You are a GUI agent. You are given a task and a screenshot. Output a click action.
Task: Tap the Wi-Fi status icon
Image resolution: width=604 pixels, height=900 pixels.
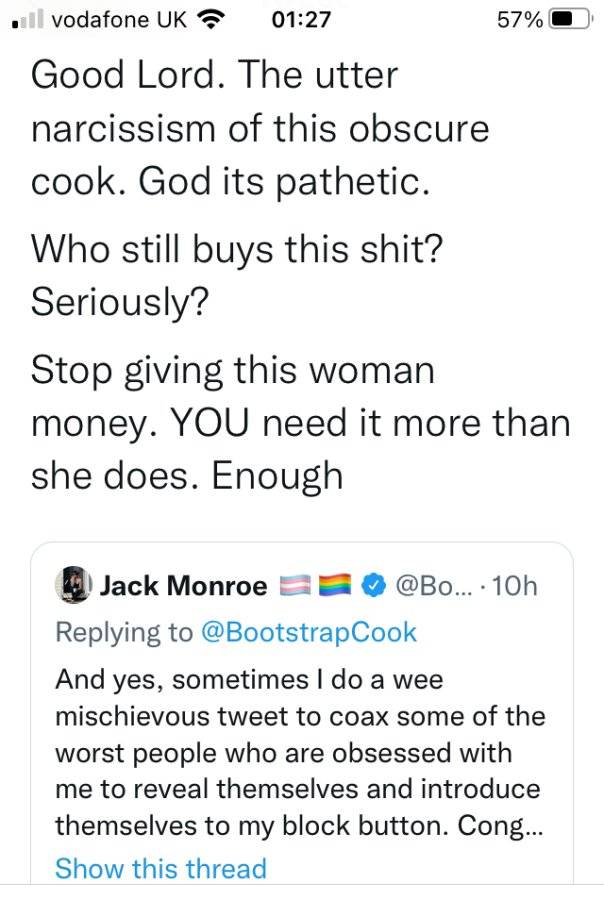coord(210,20)
